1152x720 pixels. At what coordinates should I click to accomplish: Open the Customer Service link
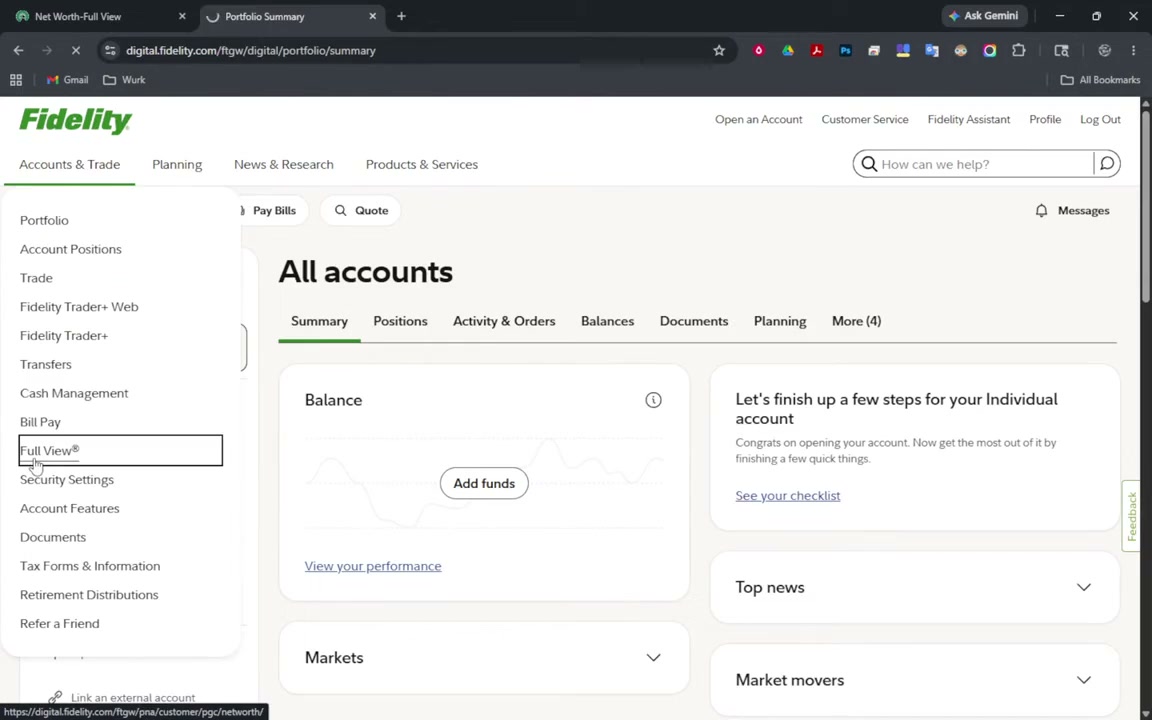(x=865, y=120)
